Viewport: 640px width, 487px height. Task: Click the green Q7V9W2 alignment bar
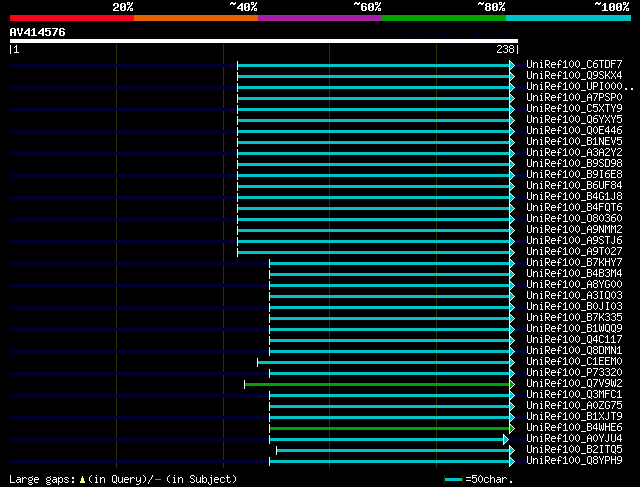click(377, 385)
